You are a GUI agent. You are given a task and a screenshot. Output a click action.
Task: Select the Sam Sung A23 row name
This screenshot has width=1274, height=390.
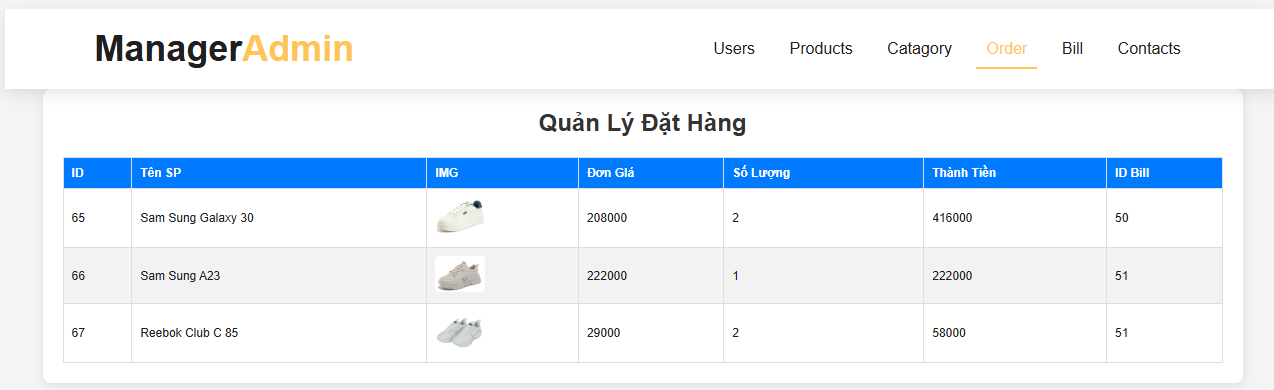click(x=180, y=276)
